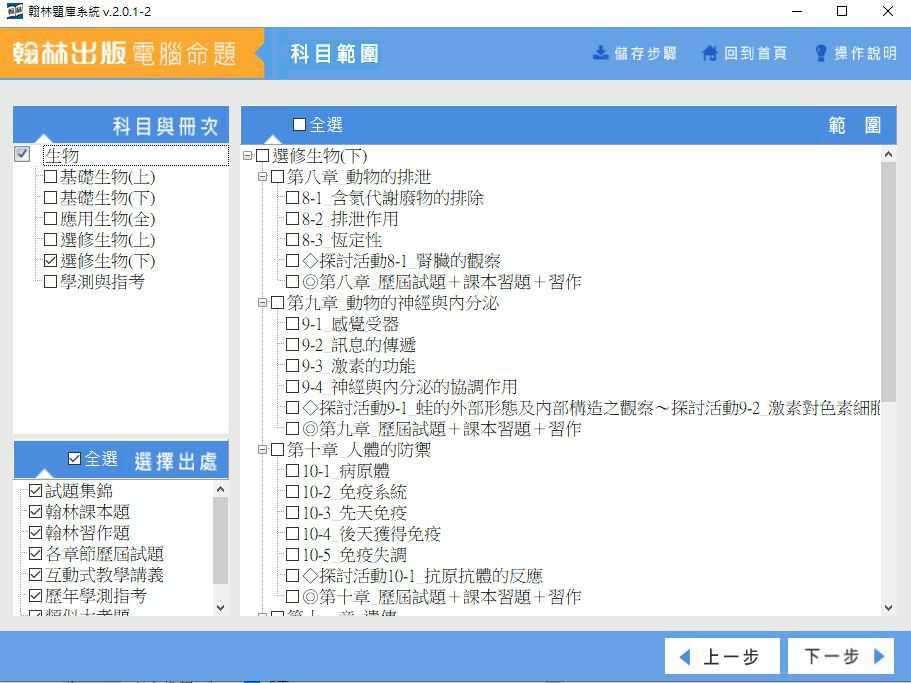Check 基礎生物(上) checkbox
Image resolution: width=911 pixels, height=683 pixels.
[x=51, y=177]
